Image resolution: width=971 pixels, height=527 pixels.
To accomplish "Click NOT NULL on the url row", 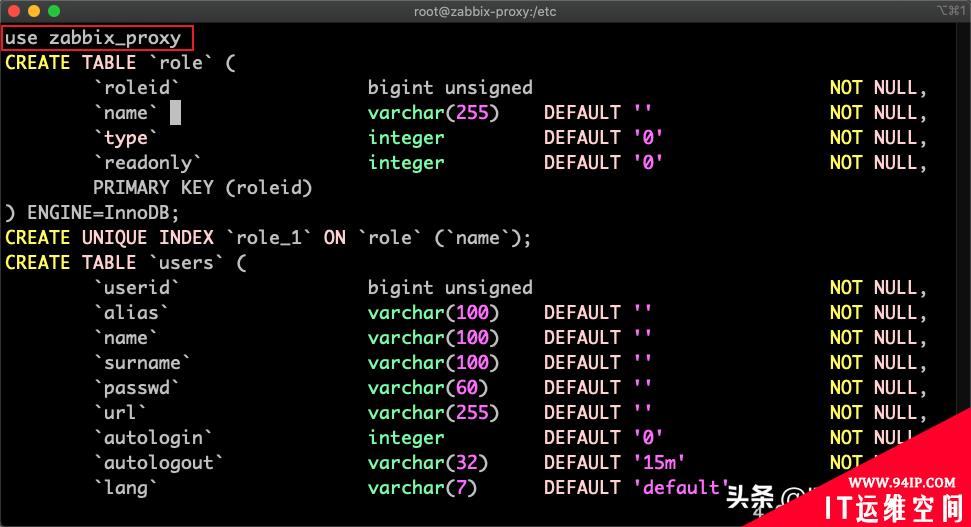I will 877,412.
